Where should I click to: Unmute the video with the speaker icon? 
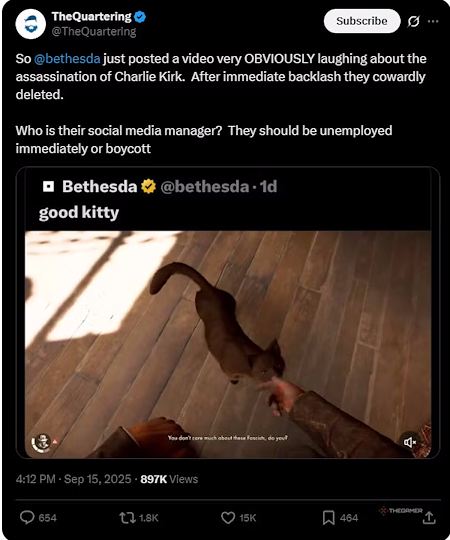coord(409,442)
